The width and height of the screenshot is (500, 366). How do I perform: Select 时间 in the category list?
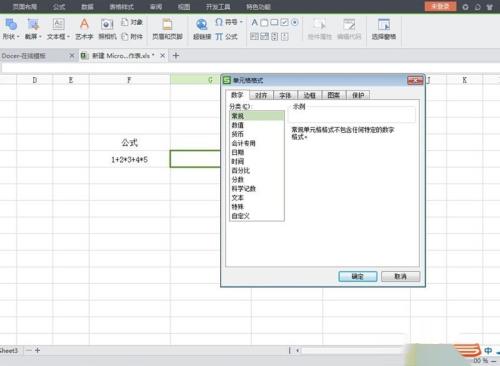pos(257,161)
